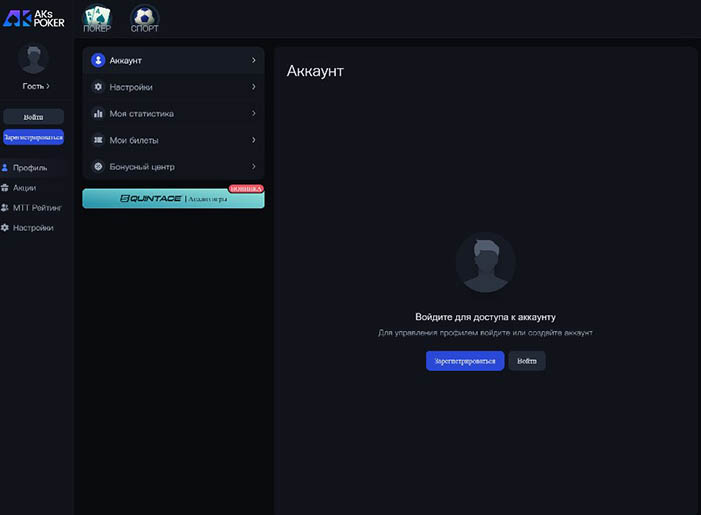701x515 pixels.
Task: Click the Аккаунт user icon
Action: 98,60
